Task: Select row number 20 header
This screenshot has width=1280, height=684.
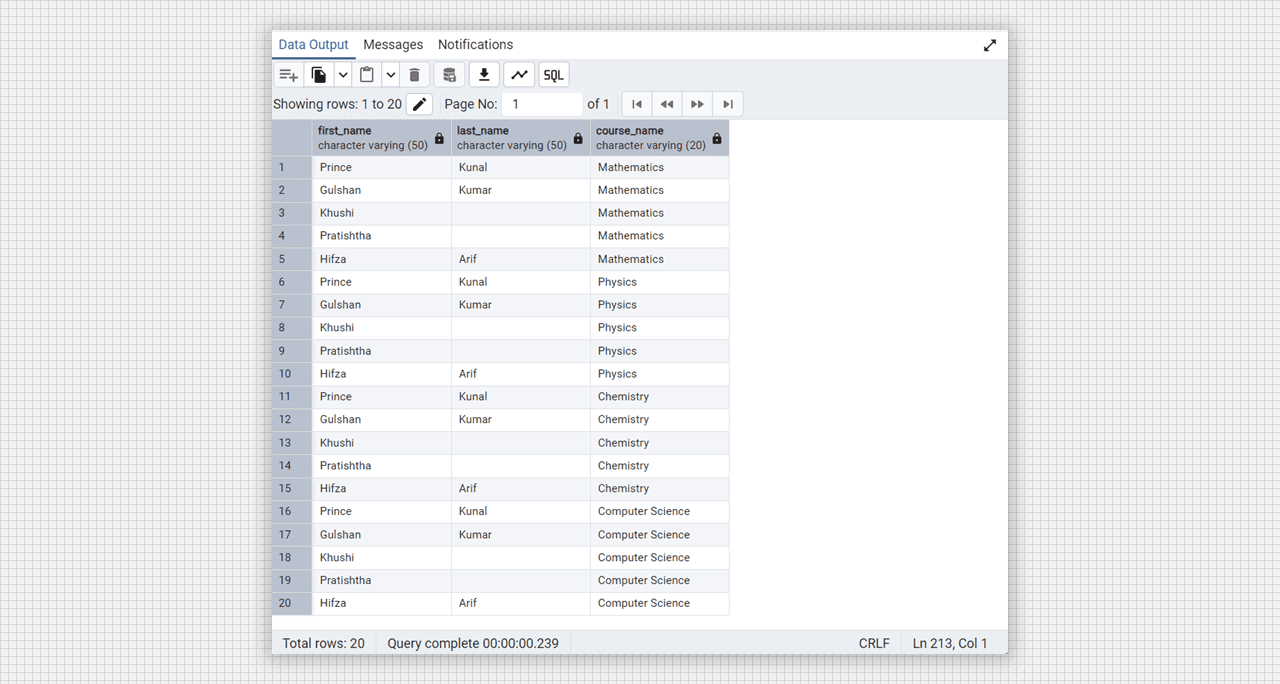Action: (292, 603)
